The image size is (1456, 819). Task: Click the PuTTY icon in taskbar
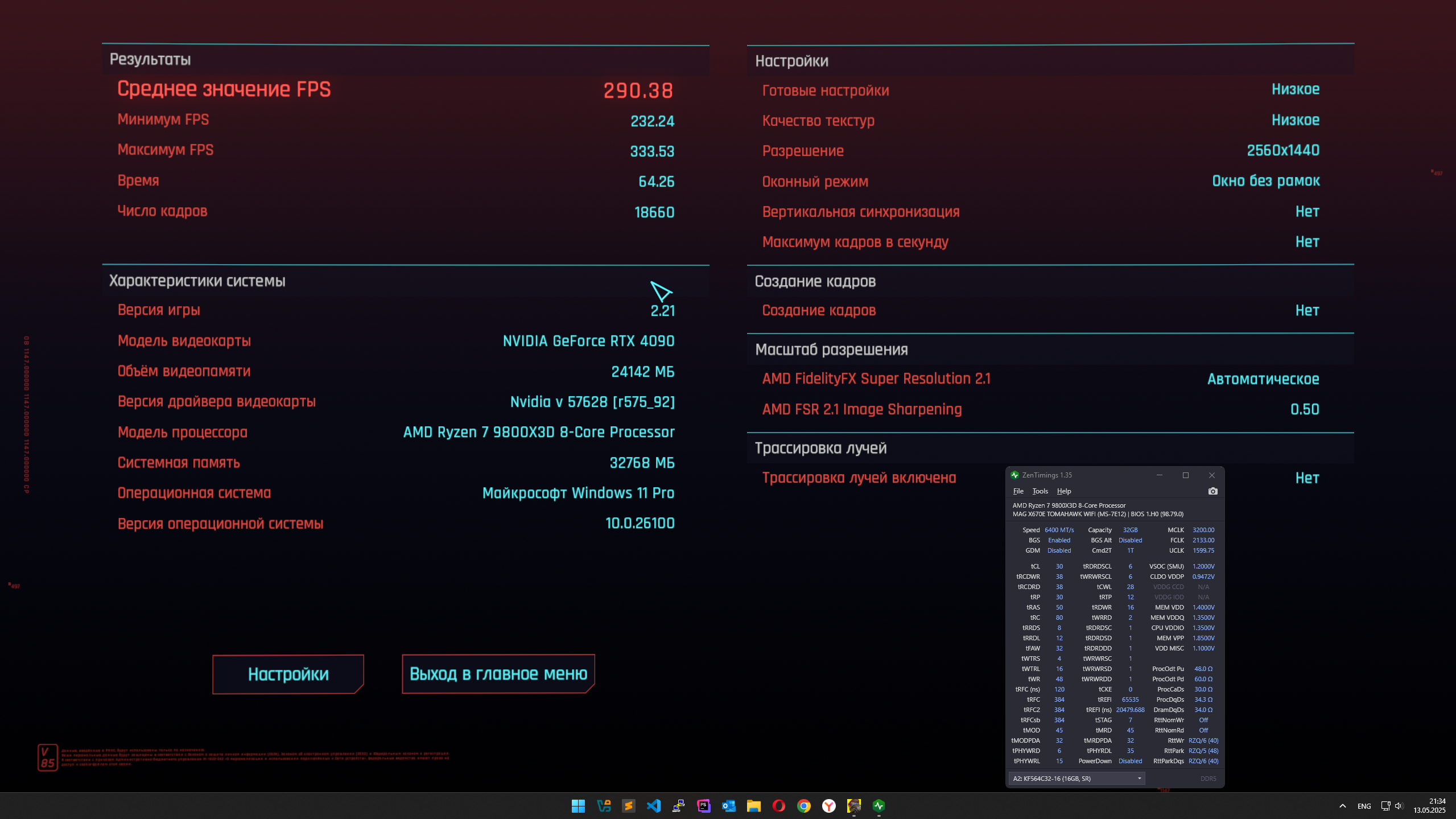678,805
